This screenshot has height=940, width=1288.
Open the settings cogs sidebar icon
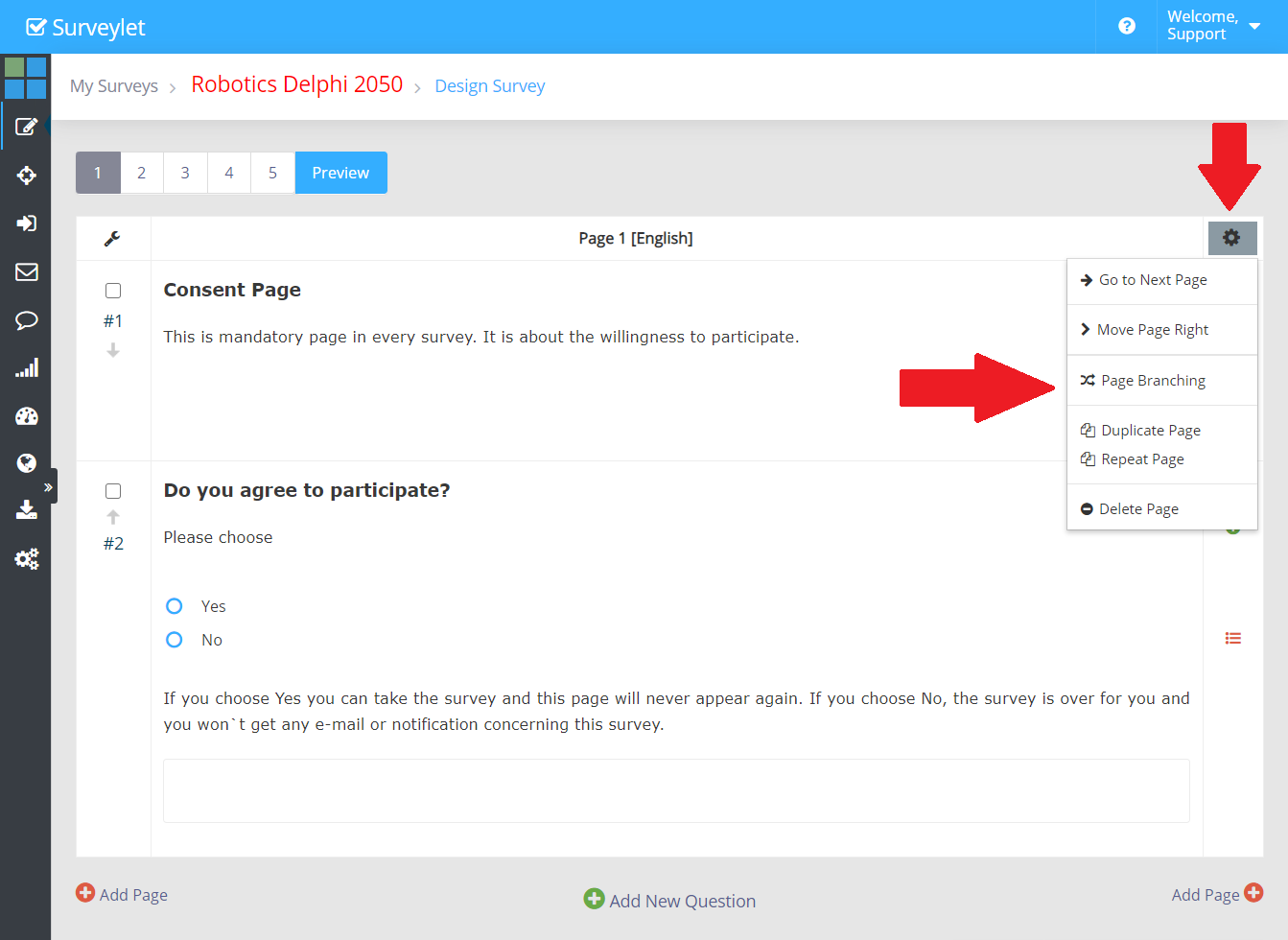(27, 558)
